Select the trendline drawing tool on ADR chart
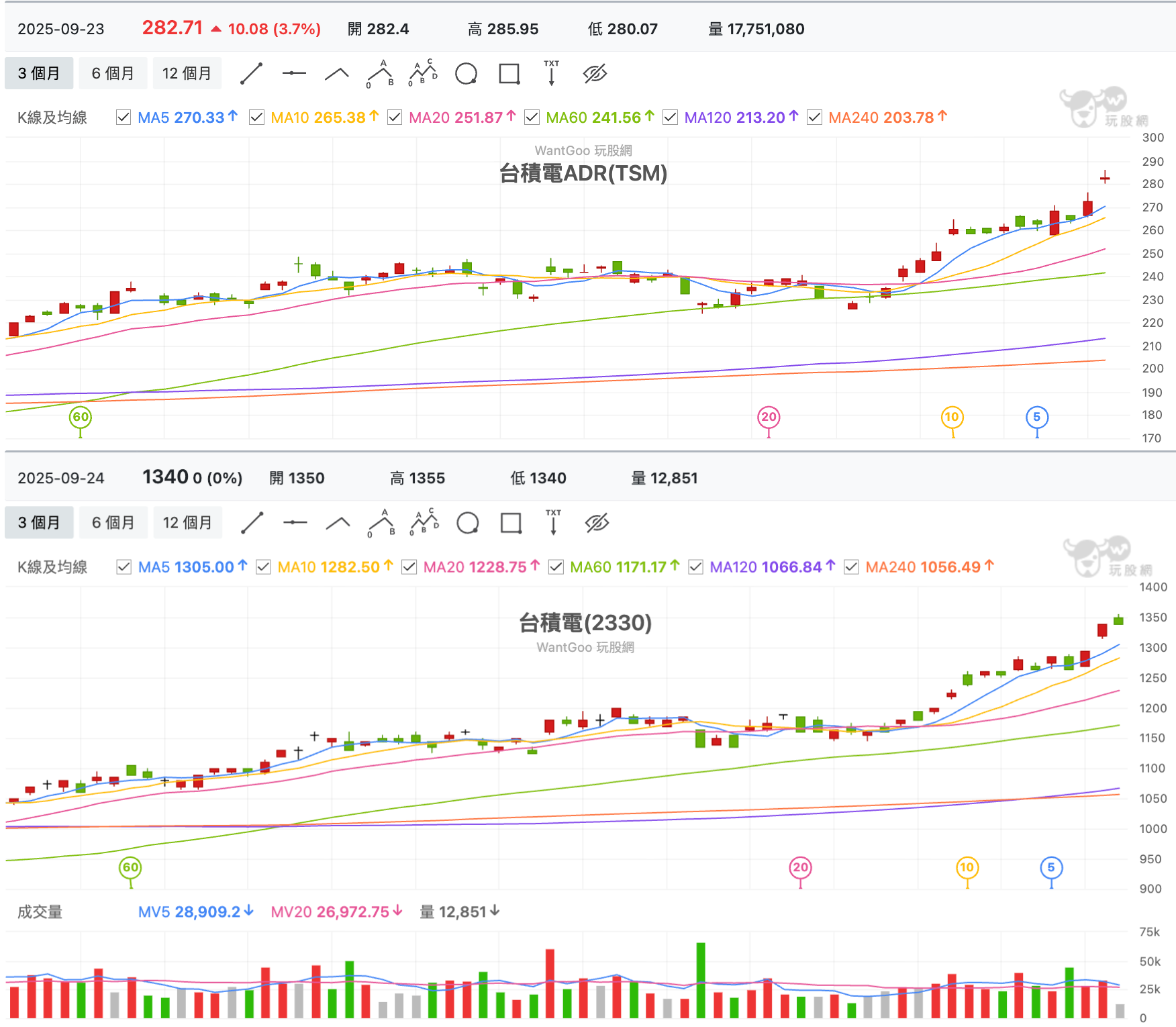1176x1027 pixels. pyautogui.click(x=252, y=73)
